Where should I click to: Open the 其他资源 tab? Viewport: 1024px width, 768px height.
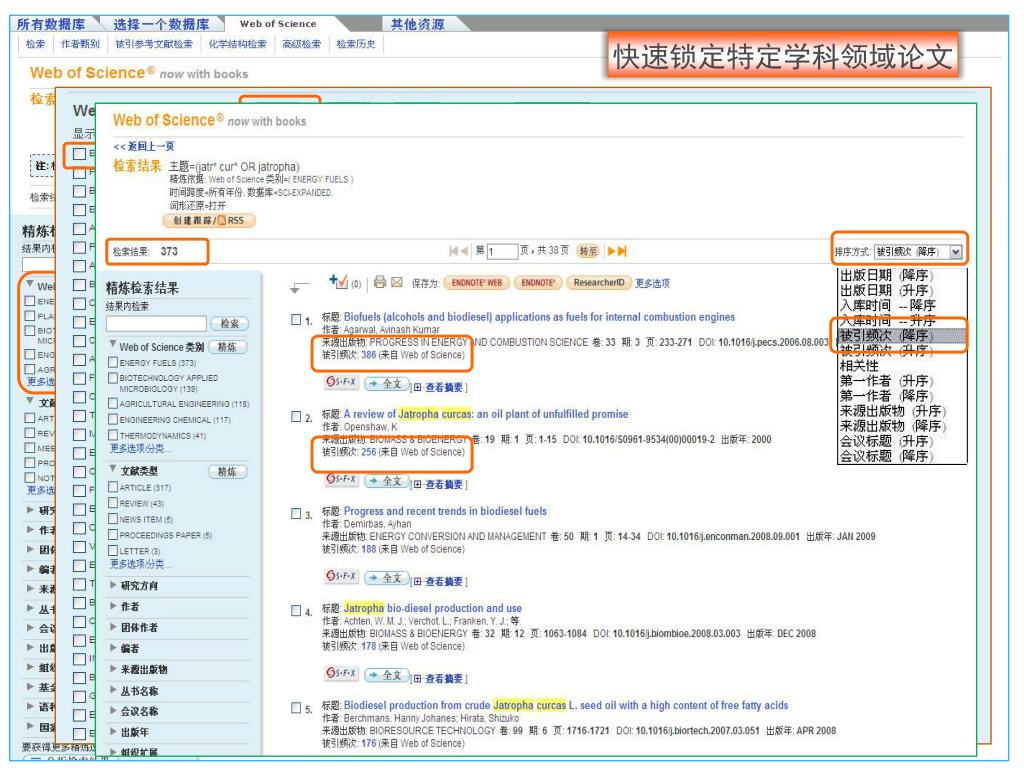coord(418,24)
